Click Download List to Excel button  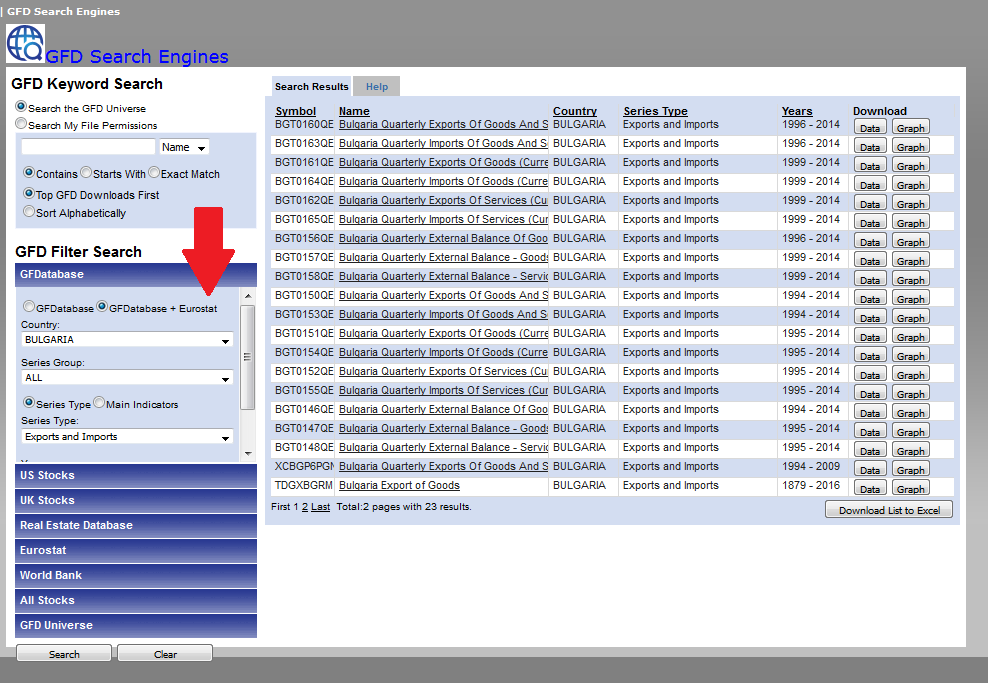click(x=889, y=510)
